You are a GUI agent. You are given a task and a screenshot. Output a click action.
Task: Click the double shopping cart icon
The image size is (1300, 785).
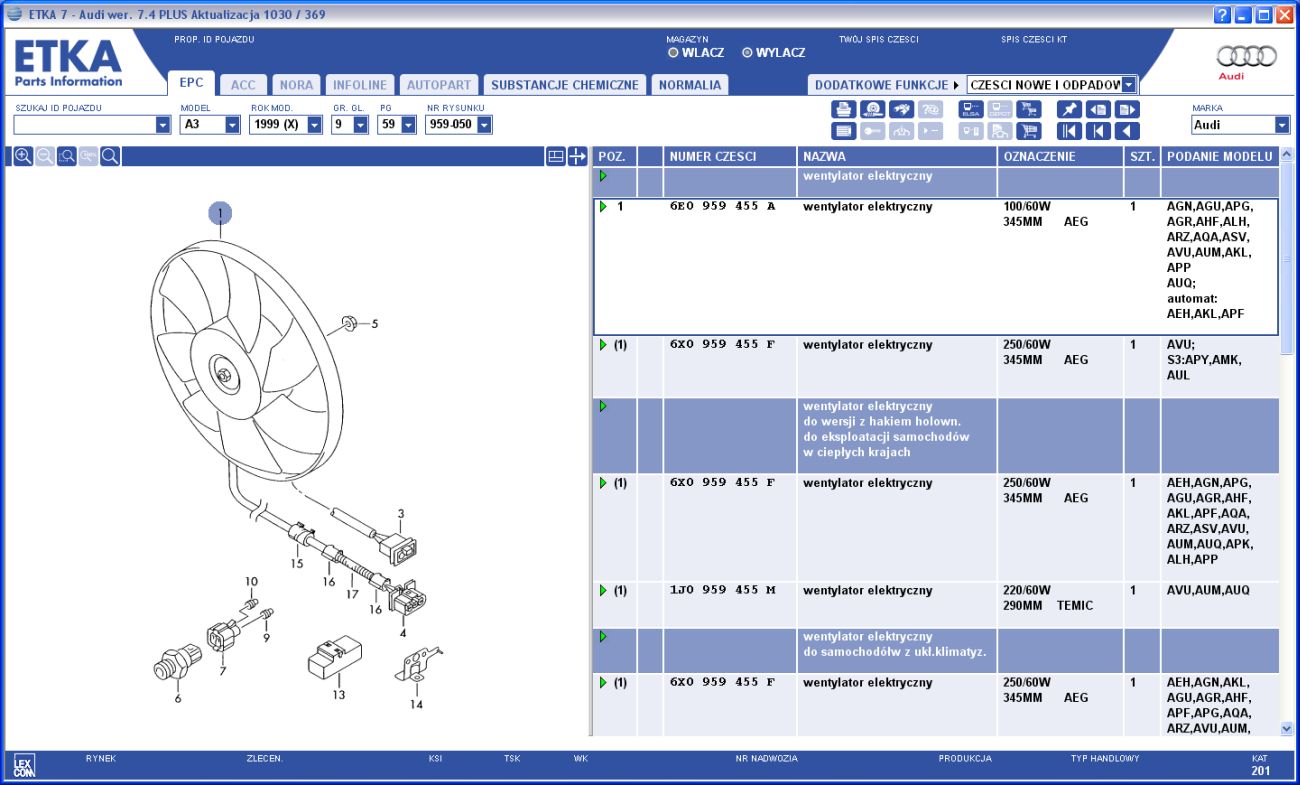(1028, 109)
